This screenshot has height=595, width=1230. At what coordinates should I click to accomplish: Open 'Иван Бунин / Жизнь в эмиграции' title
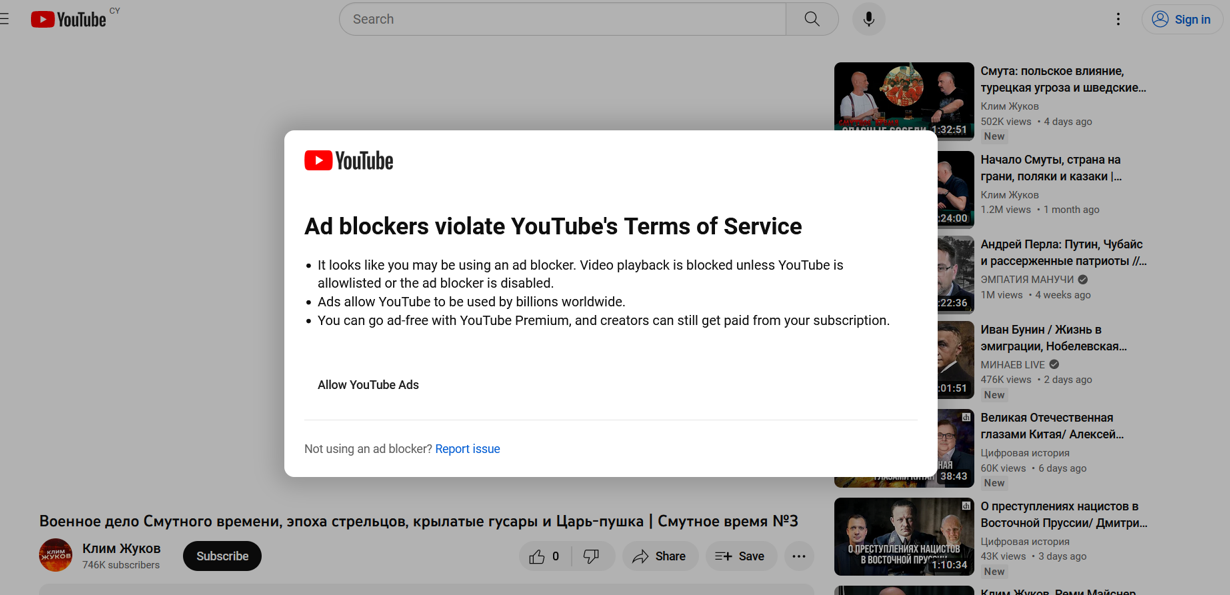pyautogui.click(x=1054, y=338)
